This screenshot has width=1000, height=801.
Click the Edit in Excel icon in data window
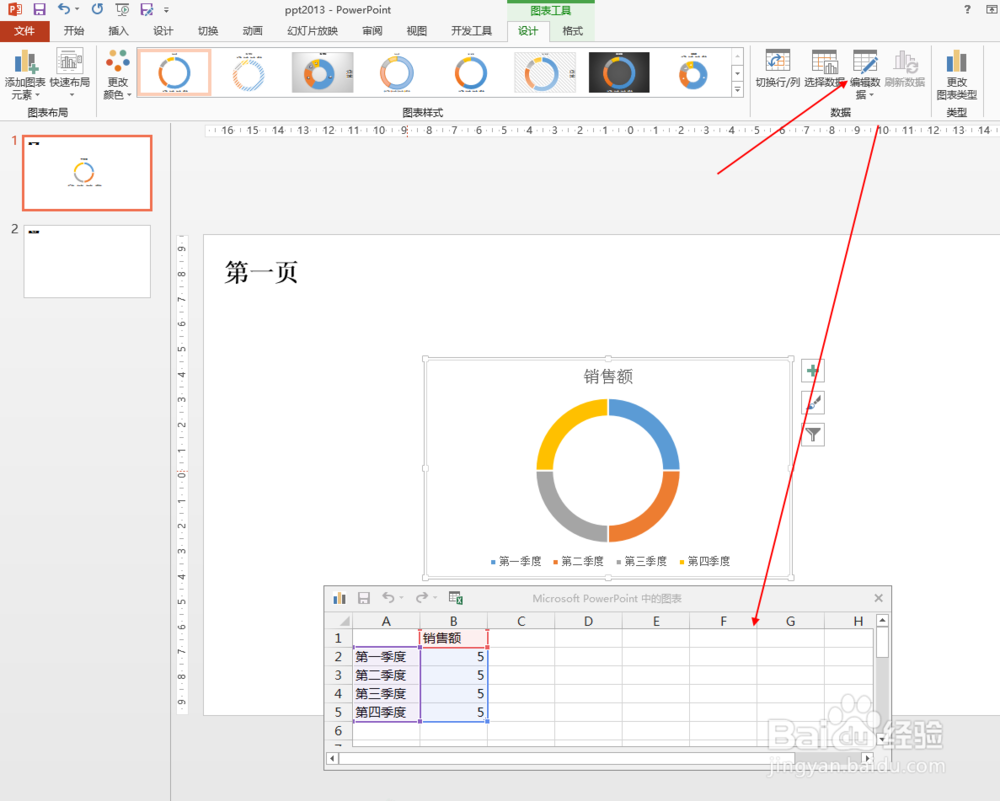[x=456, y=597]
